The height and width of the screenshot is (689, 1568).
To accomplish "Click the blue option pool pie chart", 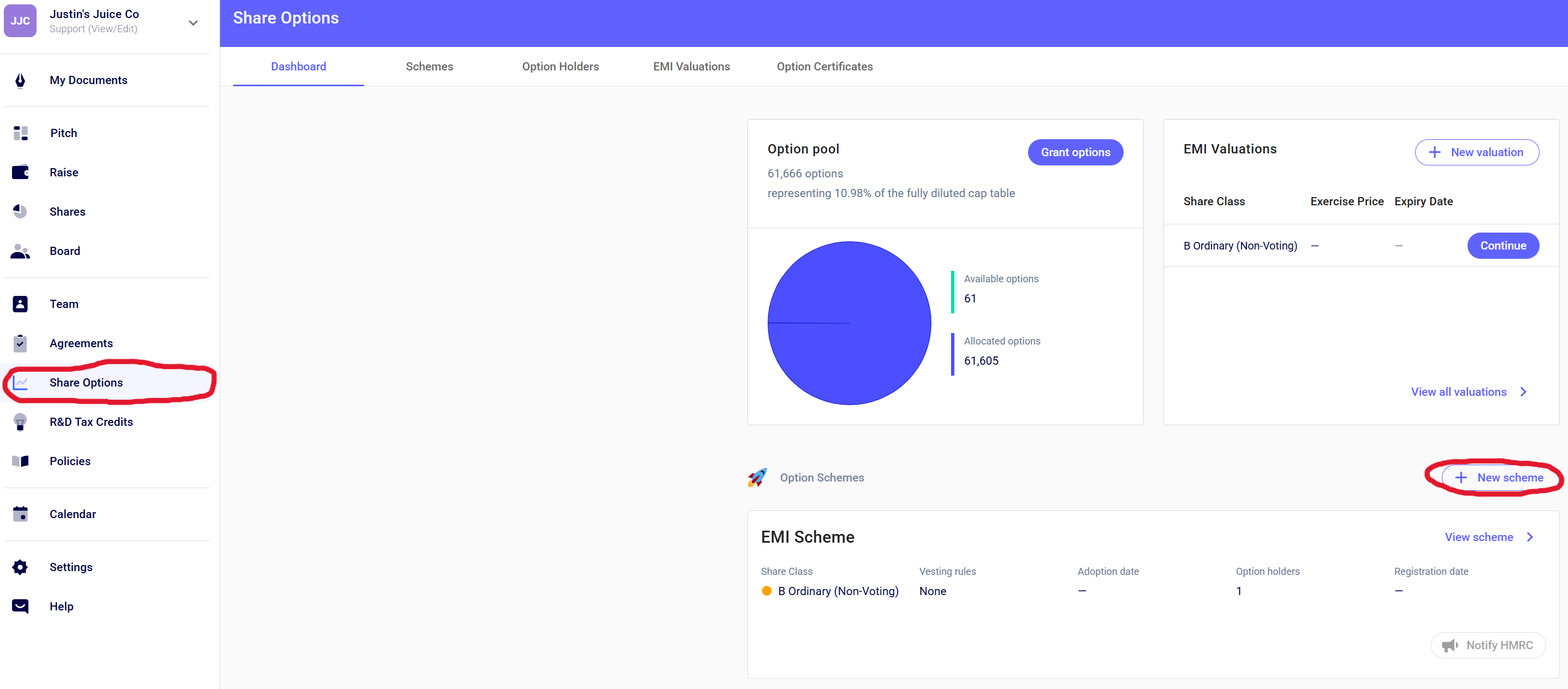I will pyautogui.click(x=848, y=323).
